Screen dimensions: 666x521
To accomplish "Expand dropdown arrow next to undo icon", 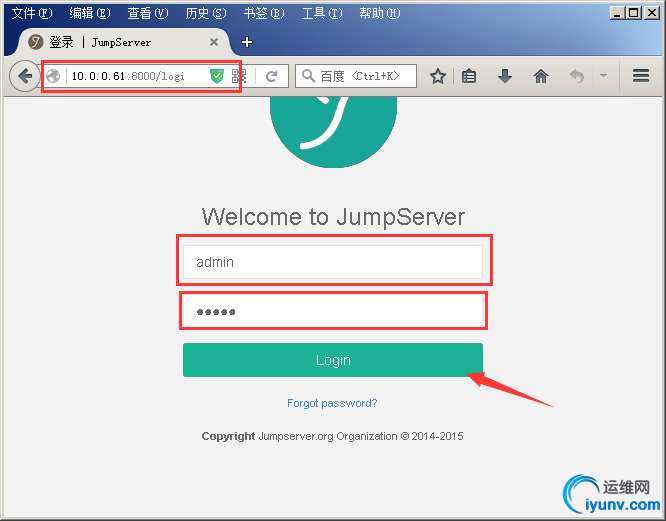I will (603, 76).
